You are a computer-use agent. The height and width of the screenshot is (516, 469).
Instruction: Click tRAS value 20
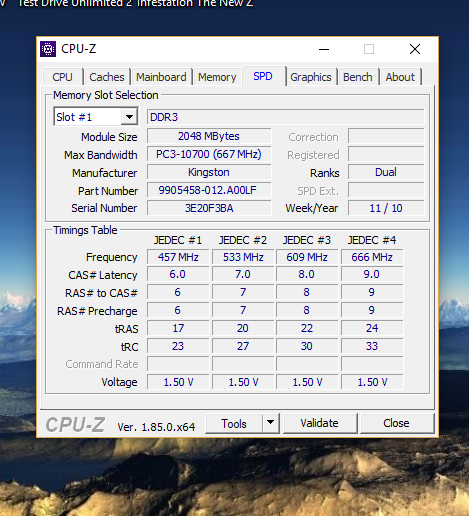click(x=243, y=328)
